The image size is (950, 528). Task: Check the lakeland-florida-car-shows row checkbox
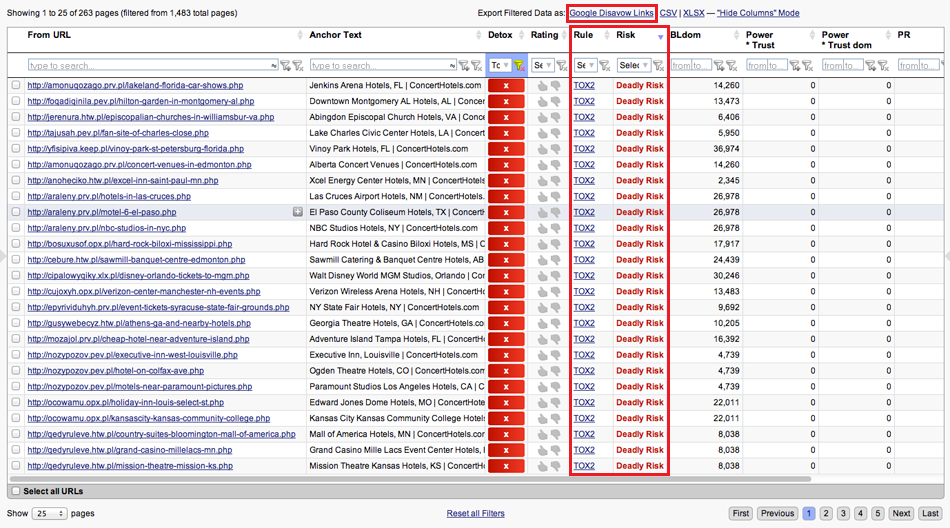click(x=16, y=85)
